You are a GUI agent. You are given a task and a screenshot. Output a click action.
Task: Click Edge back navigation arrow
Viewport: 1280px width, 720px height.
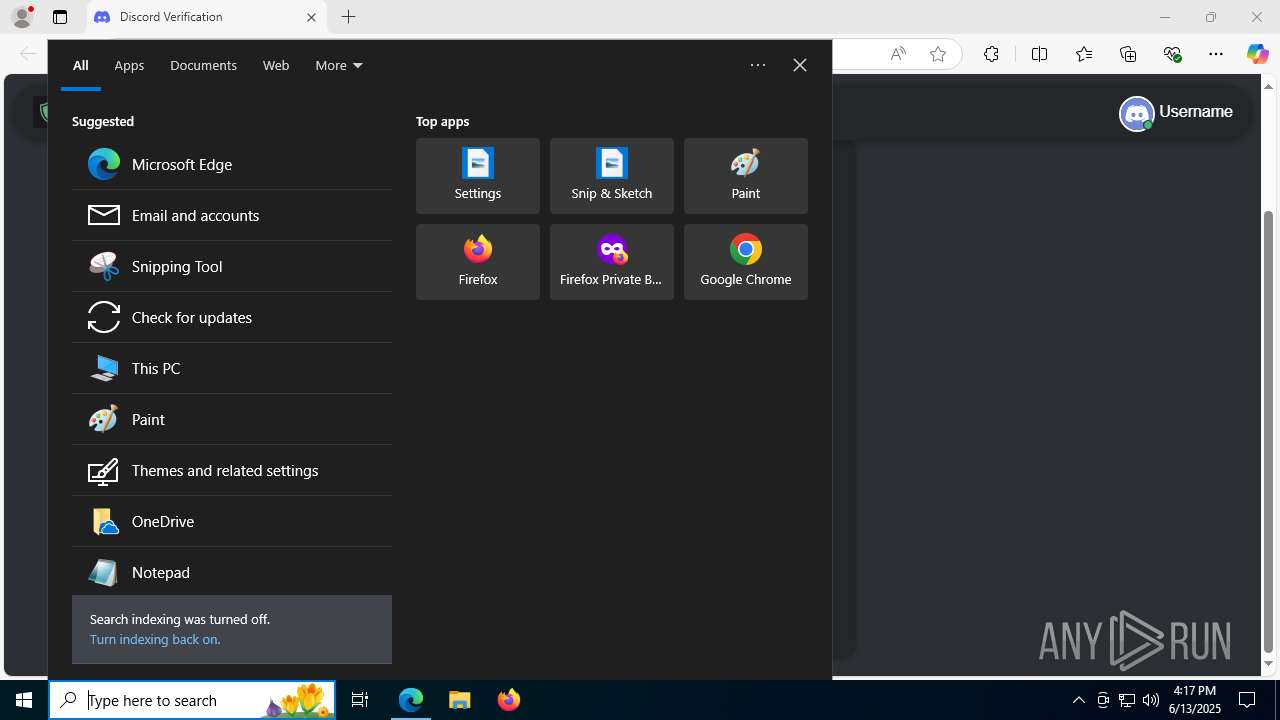click(28, 54)
